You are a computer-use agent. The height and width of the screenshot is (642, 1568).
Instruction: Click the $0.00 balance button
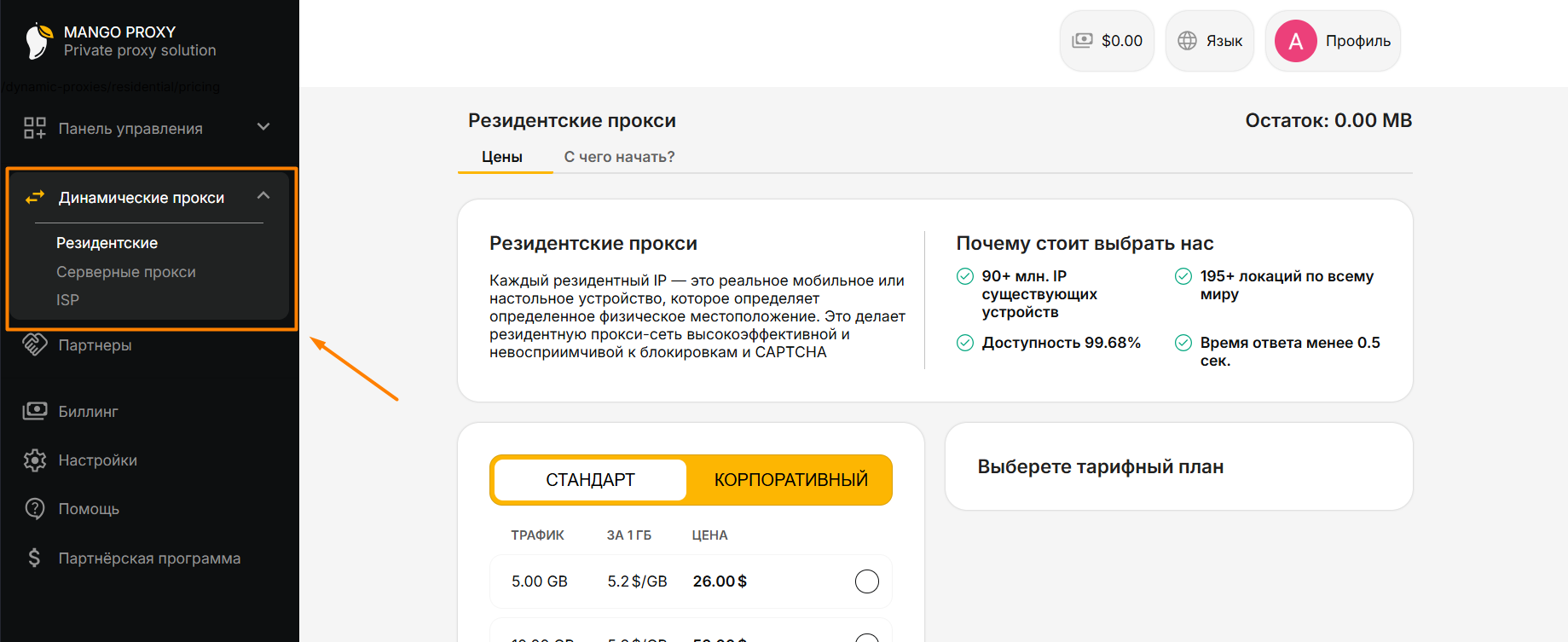pyautogui.click(x=1107, y=41)
